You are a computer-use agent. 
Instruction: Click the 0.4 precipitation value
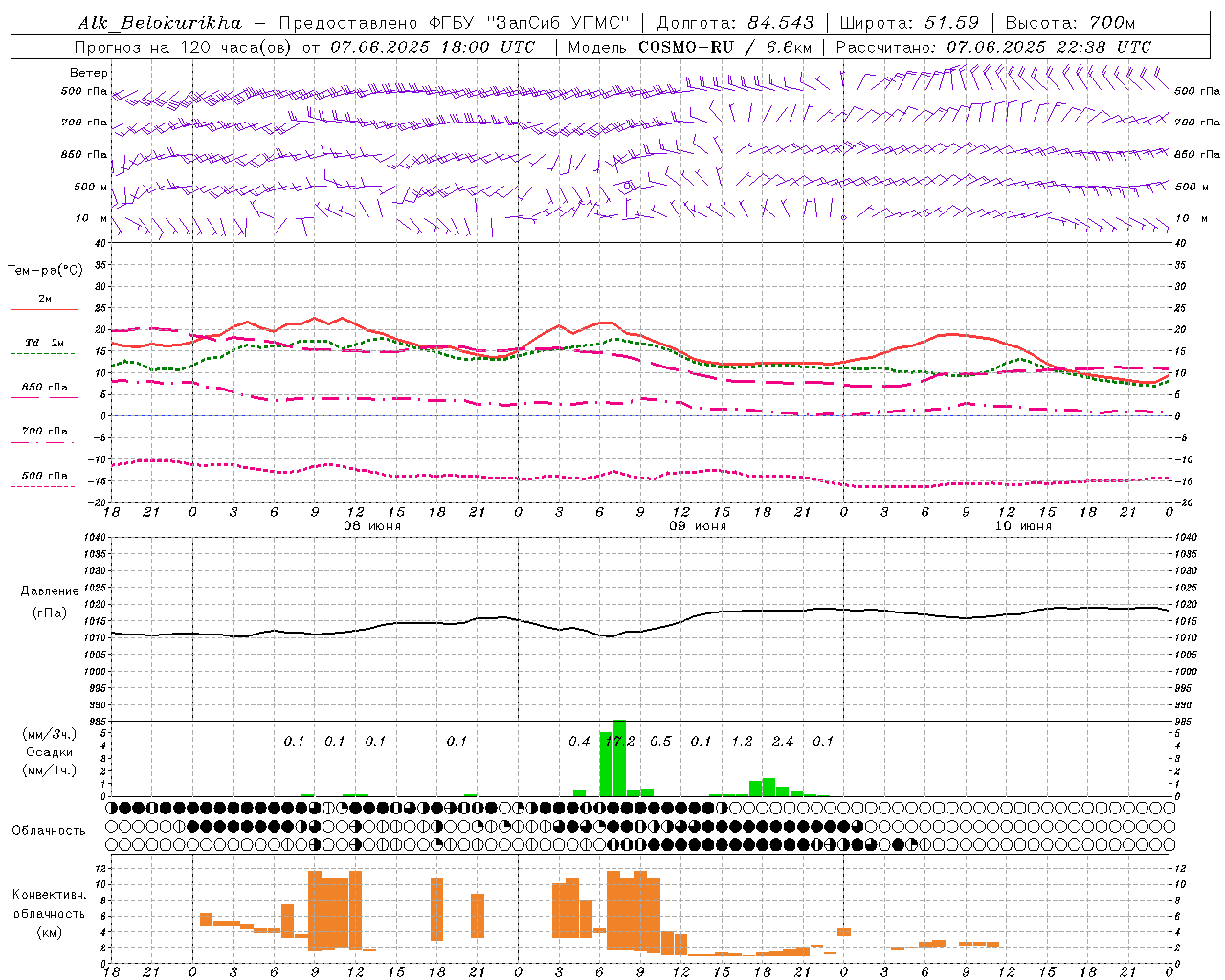click(579, 742)
